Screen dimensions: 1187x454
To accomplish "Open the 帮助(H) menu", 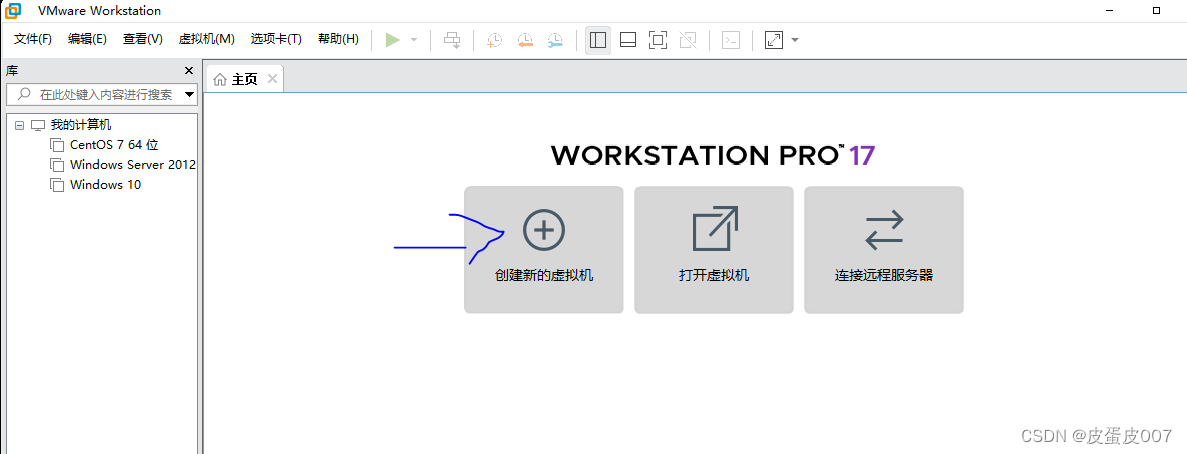I will (338, 39).
